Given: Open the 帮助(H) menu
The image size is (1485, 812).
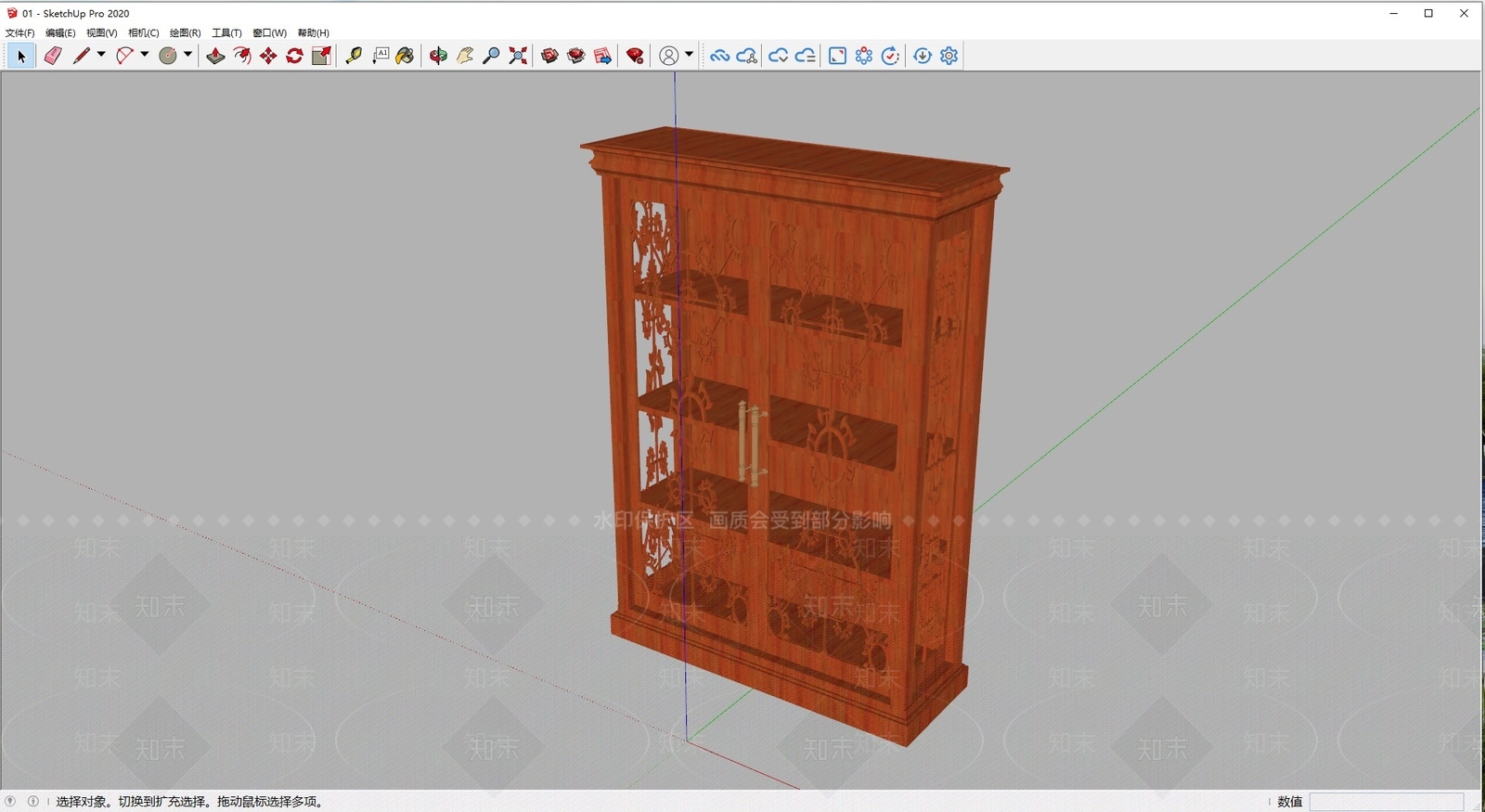Looking at the screenshot, I should (x=314, y=32).
